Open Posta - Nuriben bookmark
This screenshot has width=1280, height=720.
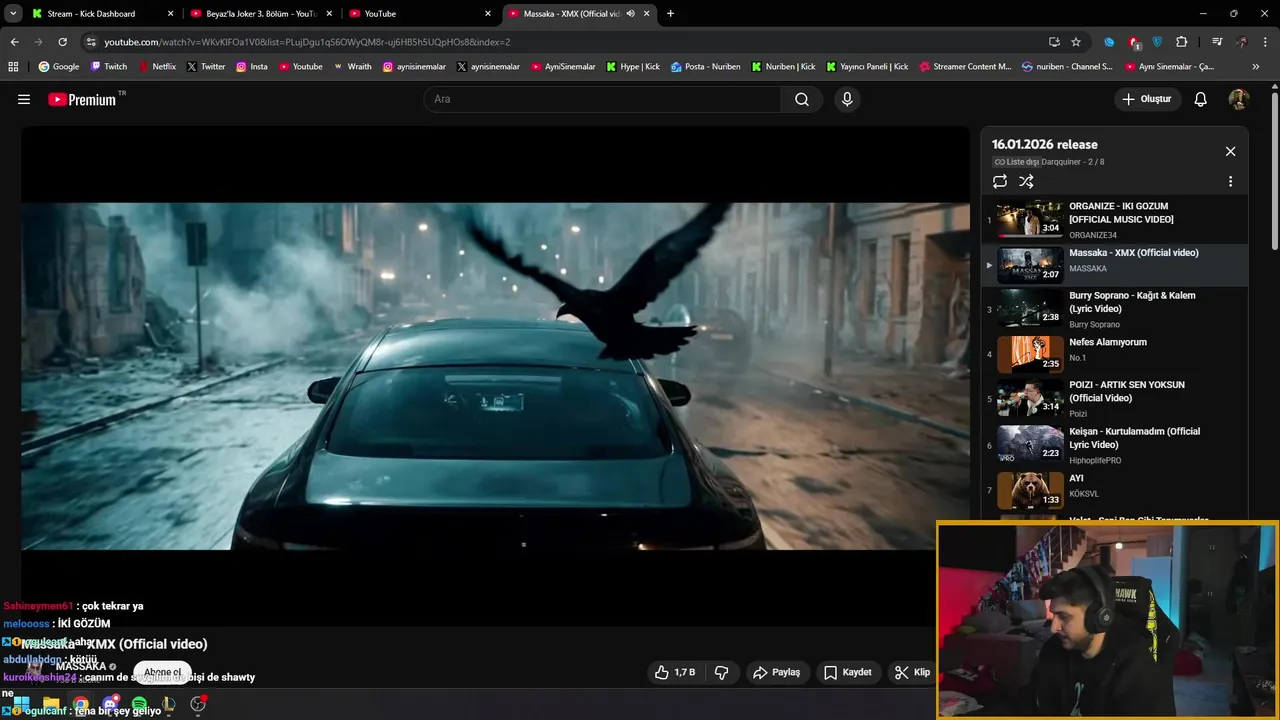(x=706, y=67)
